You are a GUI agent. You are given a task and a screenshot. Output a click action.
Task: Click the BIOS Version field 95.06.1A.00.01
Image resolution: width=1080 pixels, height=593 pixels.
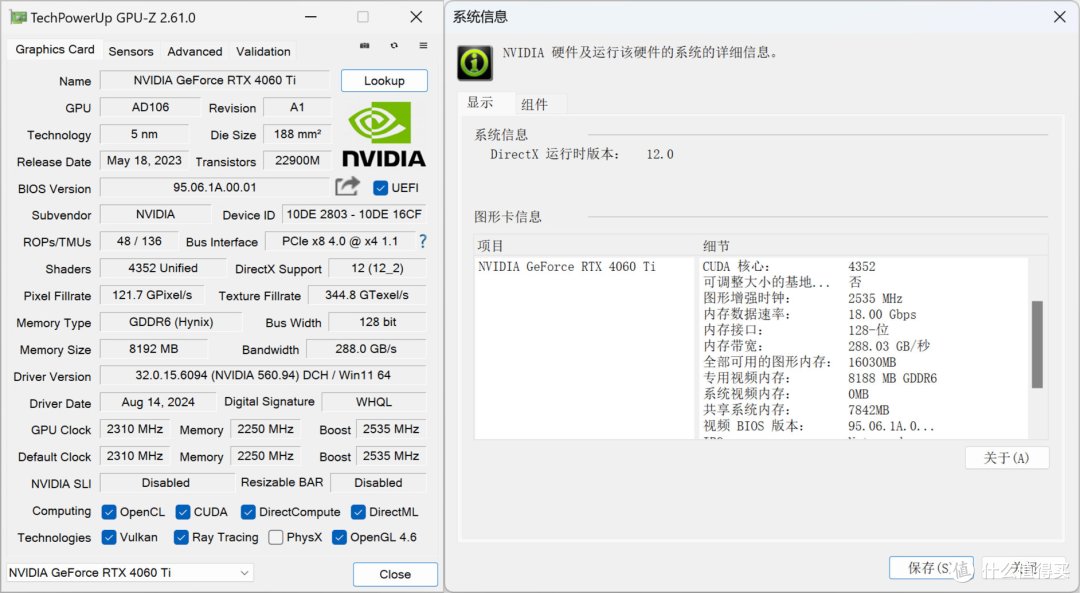tap(215, 187)
